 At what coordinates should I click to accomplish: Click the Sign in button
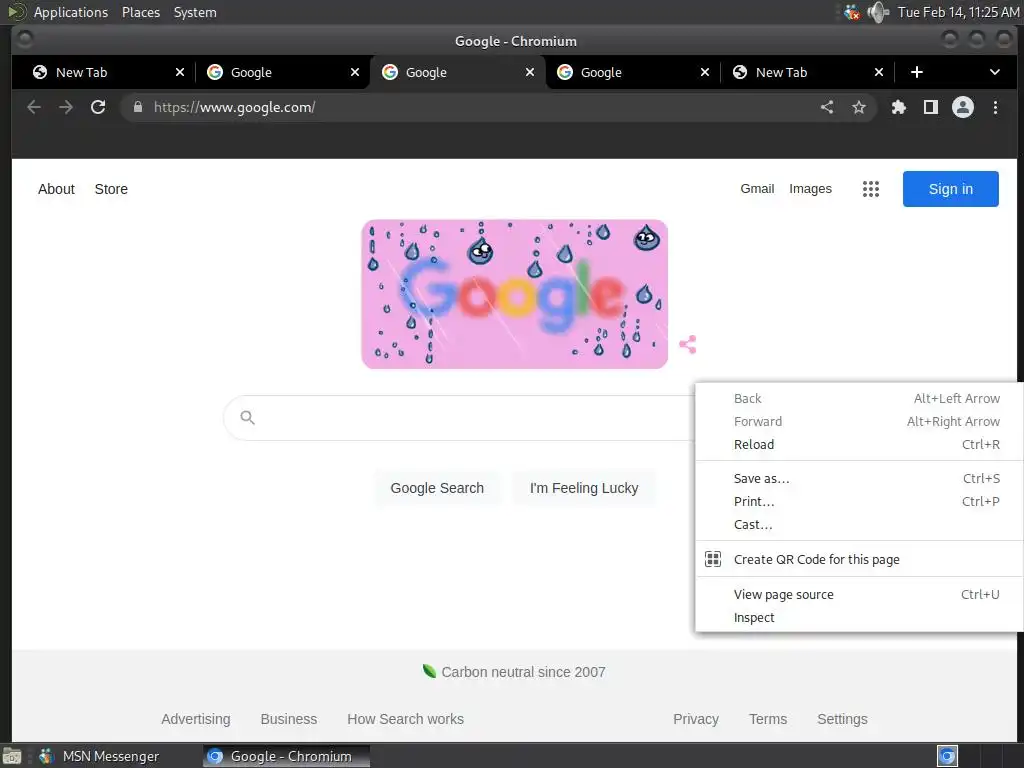coord(950,189)
